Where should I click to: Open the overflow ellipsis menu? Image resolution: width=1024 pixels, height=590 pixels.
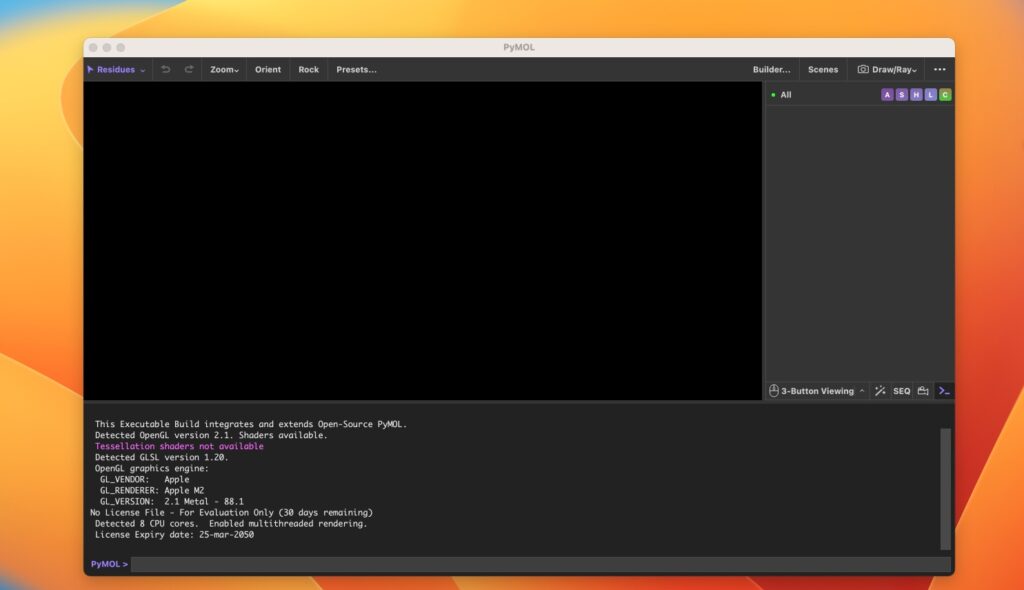pyautogui.click(x=938, y=69)
